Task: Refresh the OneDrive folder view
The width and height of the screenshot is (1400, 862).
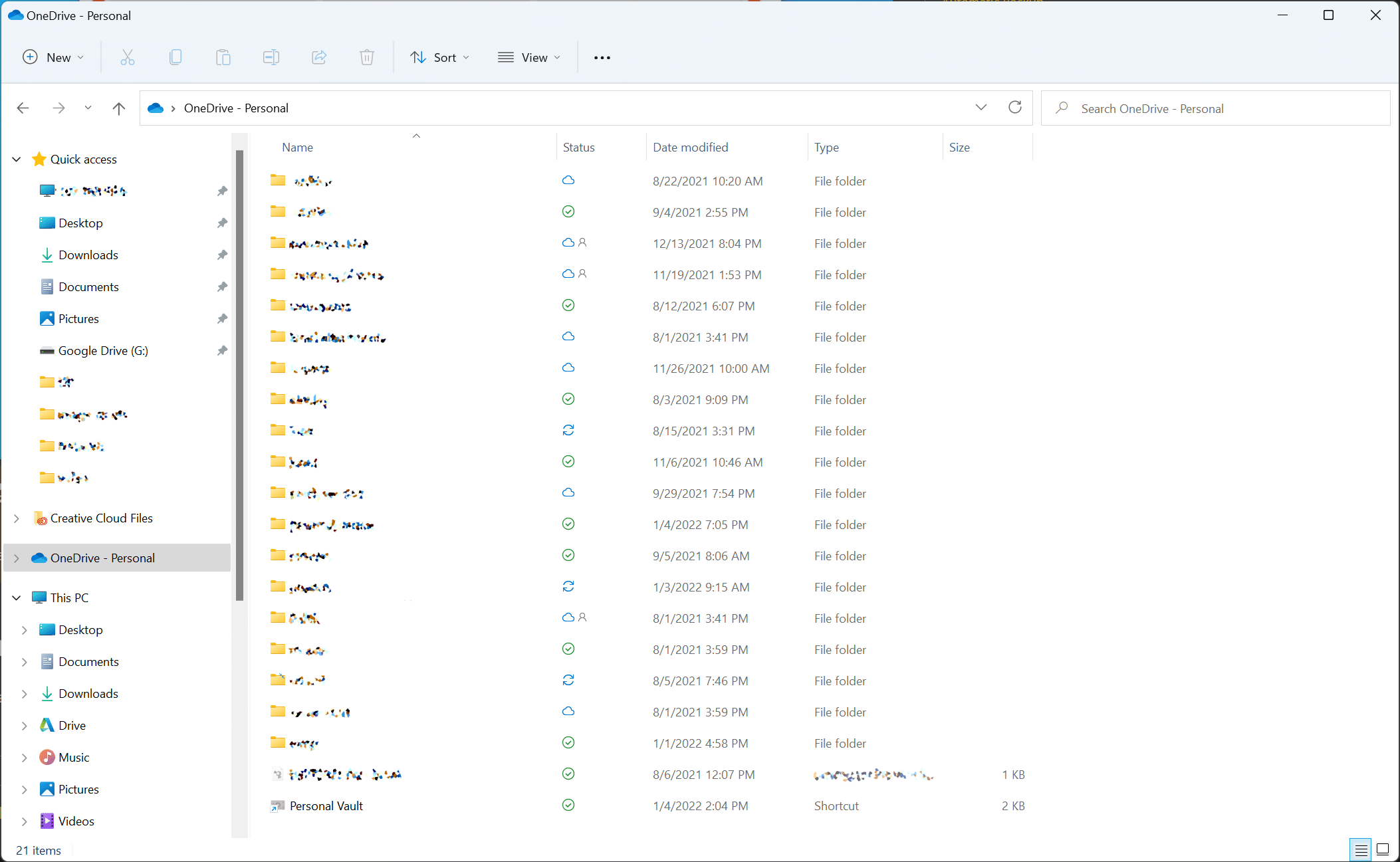Action: 1015,107
